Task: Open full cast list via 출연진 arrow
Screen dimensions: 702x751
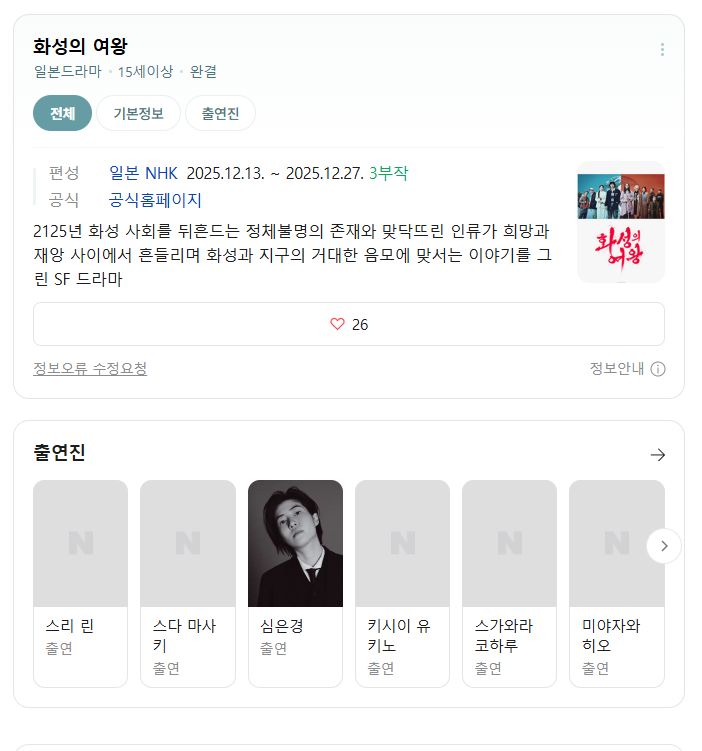Action: pyautogui.click(x=658, y=455)
